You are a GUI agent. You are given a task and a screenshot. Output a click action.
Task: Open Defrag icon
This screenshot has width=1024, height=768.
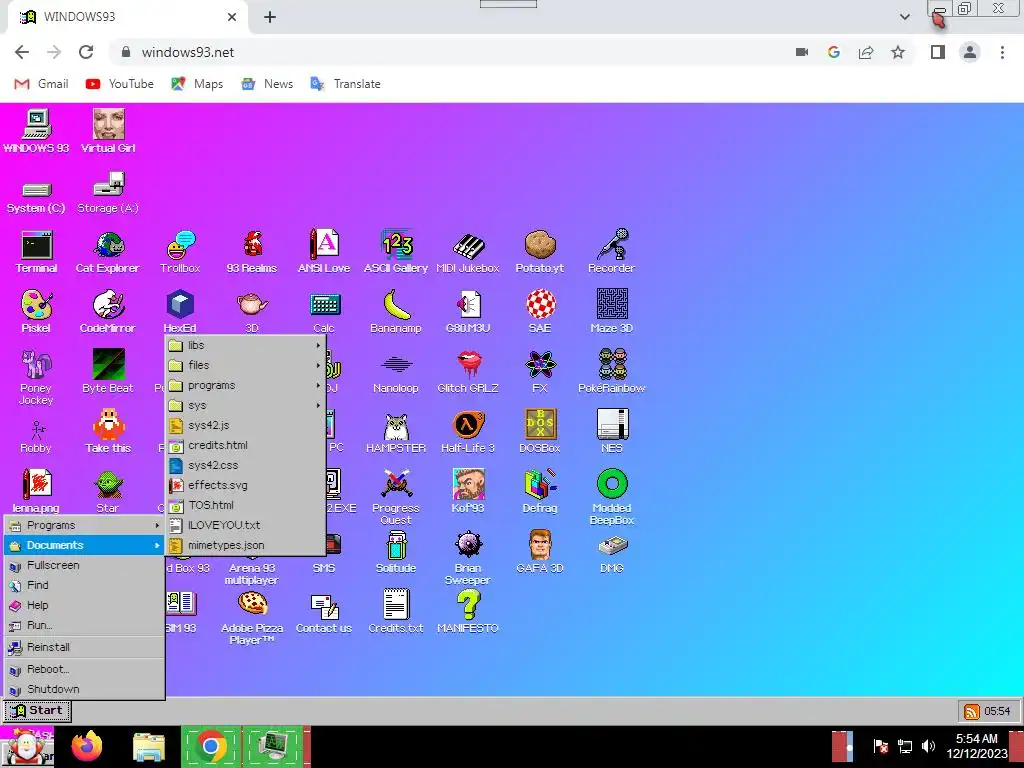tap(539, 492)
